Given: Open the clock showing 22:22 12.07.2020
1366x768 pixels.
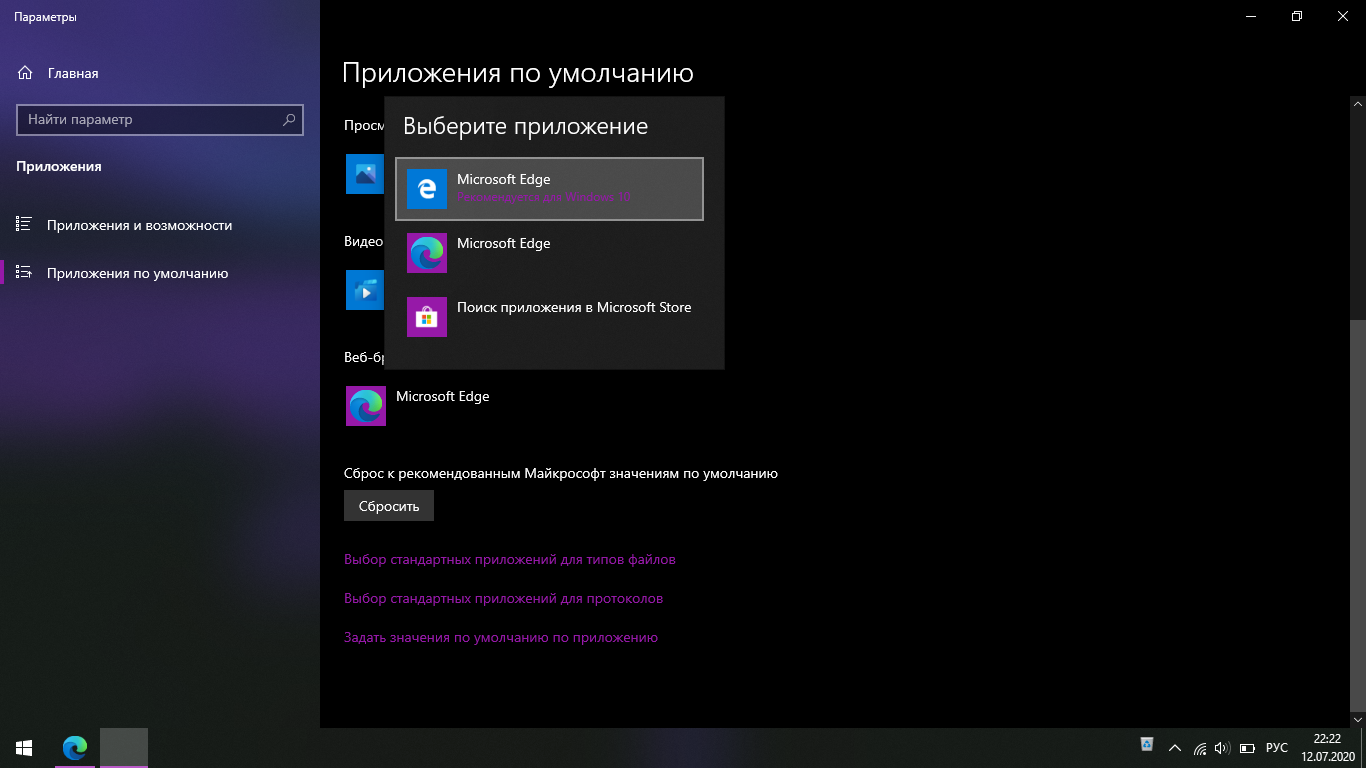Looking at the screenshot, I should click(1328, 748).
